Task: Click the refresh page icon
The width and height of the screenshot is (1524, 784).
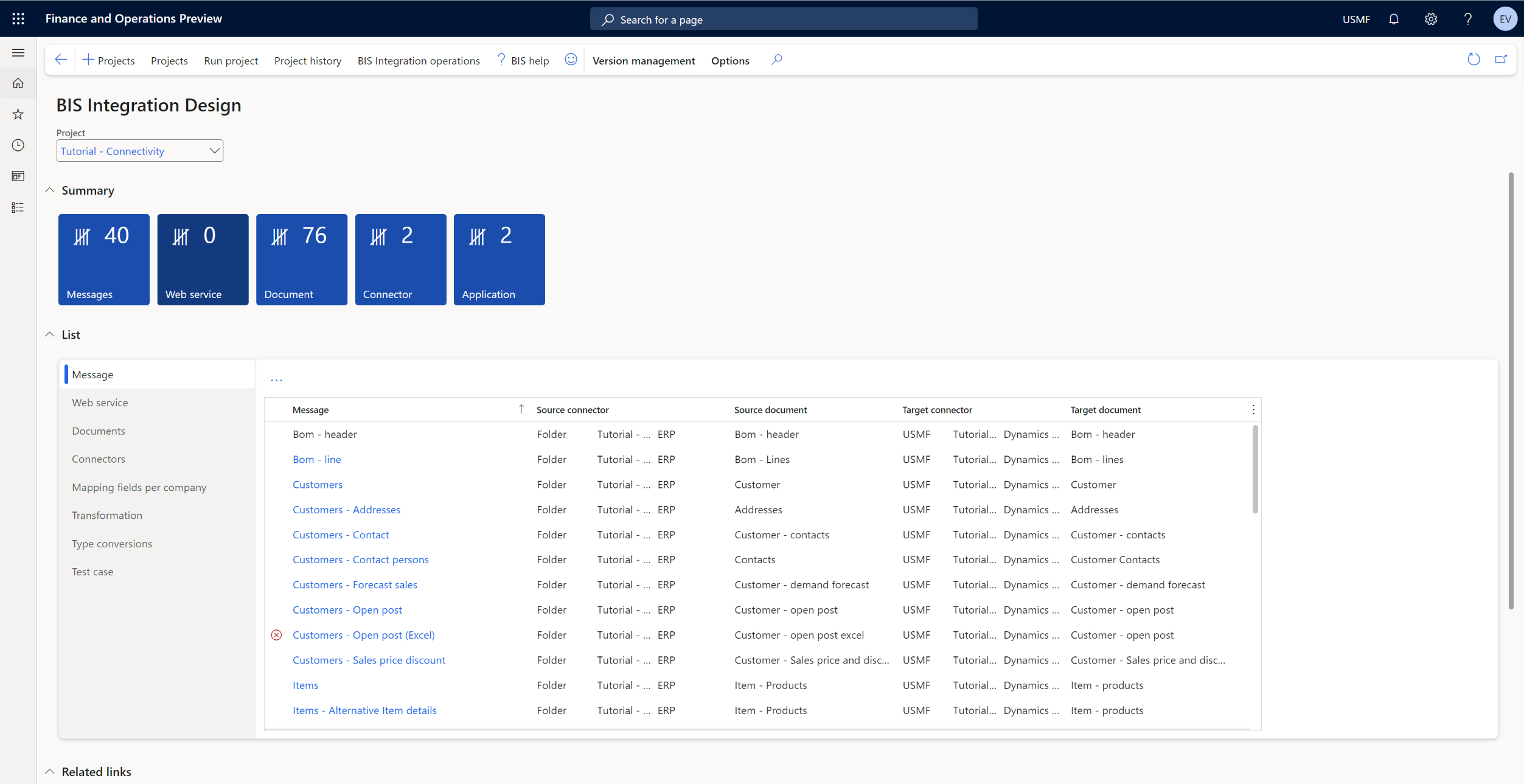Action: coord(1474,59)
